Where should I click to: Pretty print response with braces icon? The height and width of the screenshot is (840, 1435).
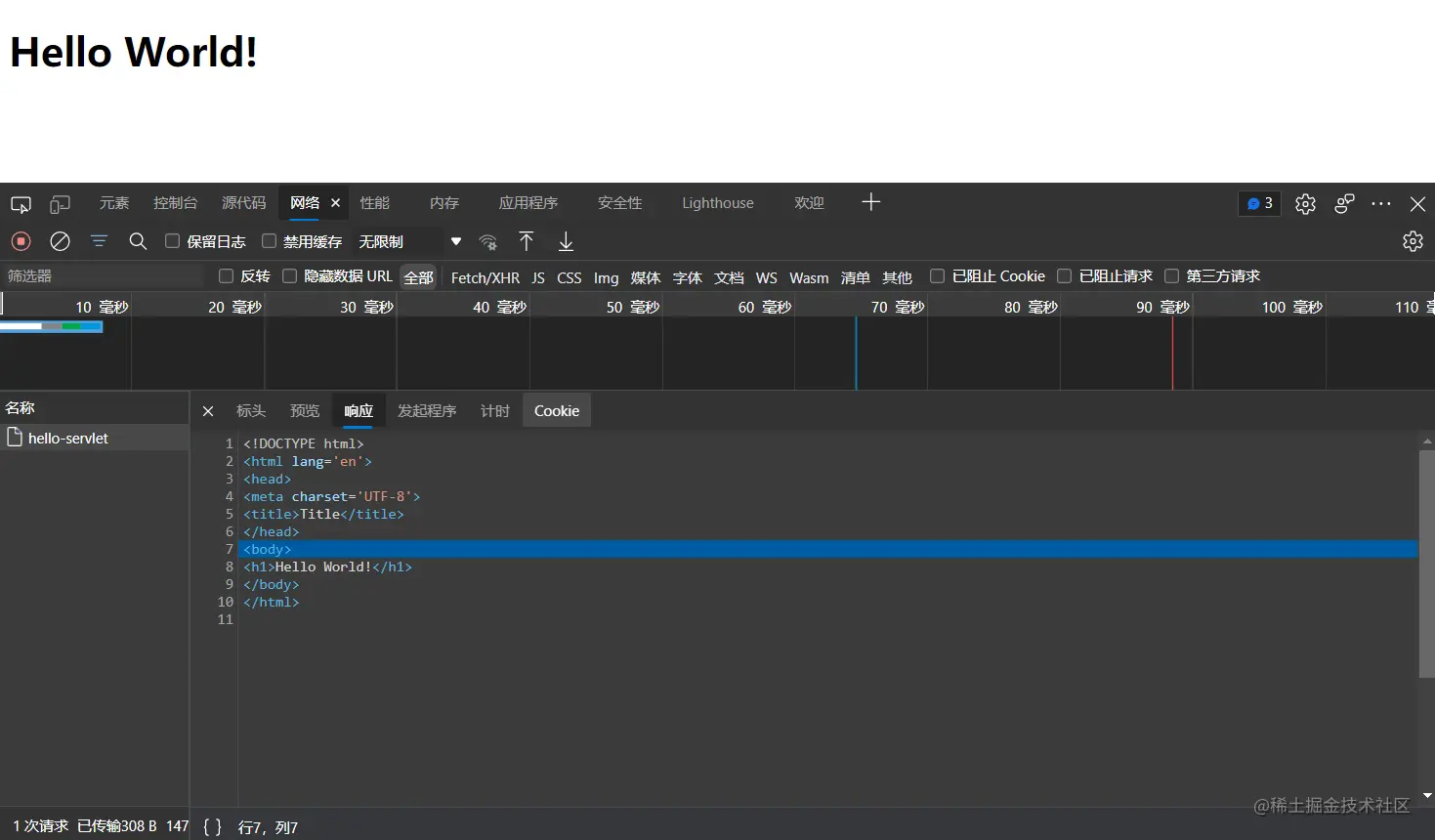tap(212, 826)
